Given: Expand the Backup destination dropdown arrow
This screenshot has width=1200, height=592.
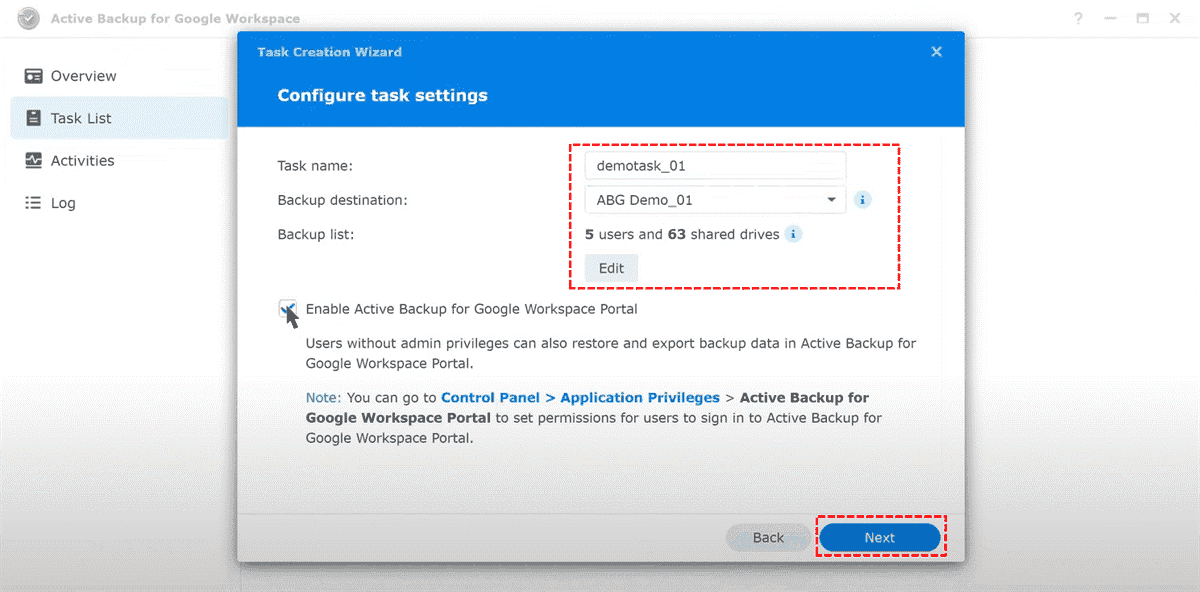Looking at the screenshot, I should click(x=831, y=200).
